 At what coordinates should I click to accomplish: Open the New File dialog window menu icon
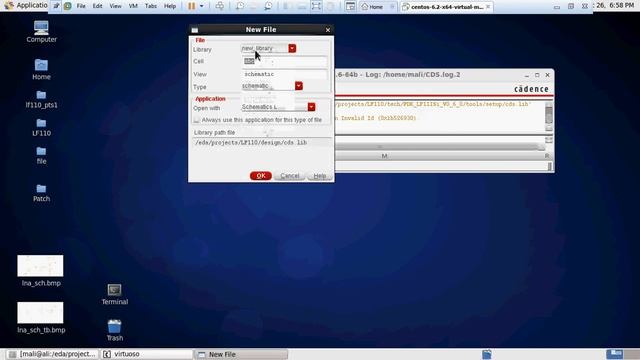[x=195, y=30]
